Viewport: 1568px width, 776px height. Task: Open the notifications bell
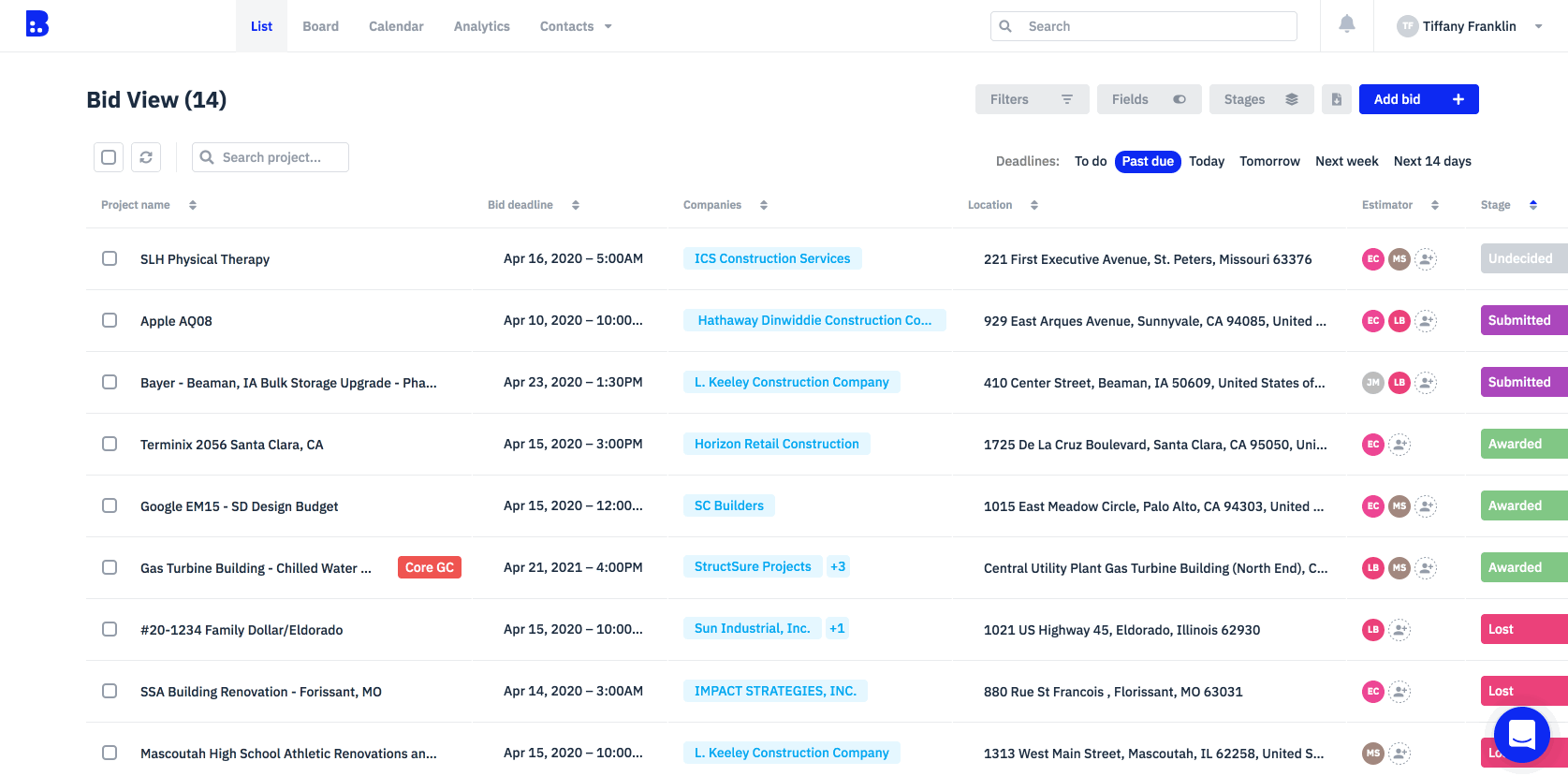click(1346, 24)
